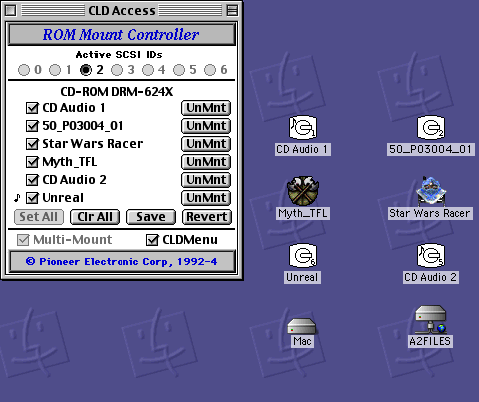Image resolution: width=479 pixels, height=402 pixels.
Task: Uncheck the Myth_TFL checkbox
Action: coord(32,162)
